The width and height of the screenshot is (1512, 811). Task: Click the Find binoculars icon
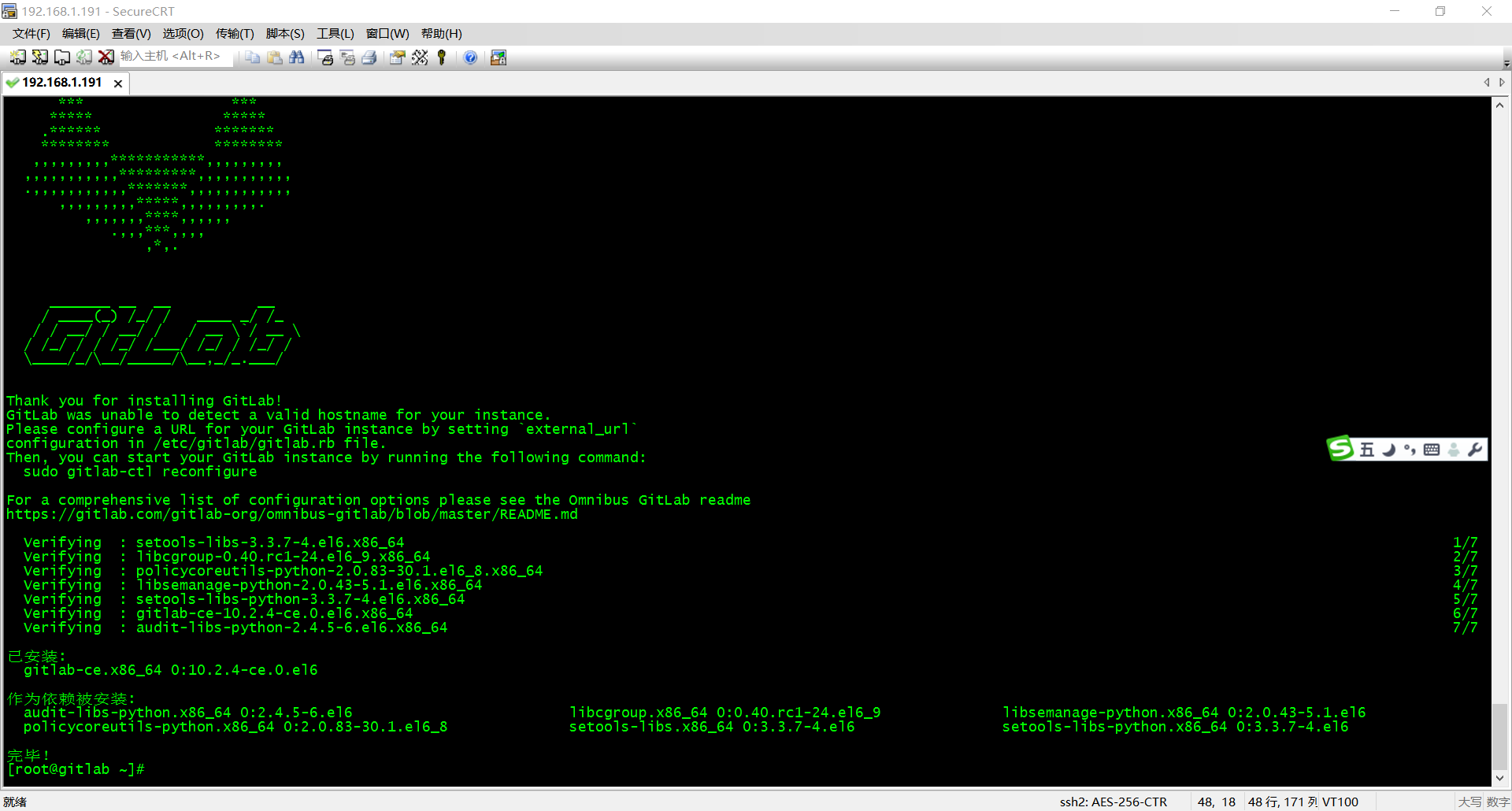click(296, 57)
